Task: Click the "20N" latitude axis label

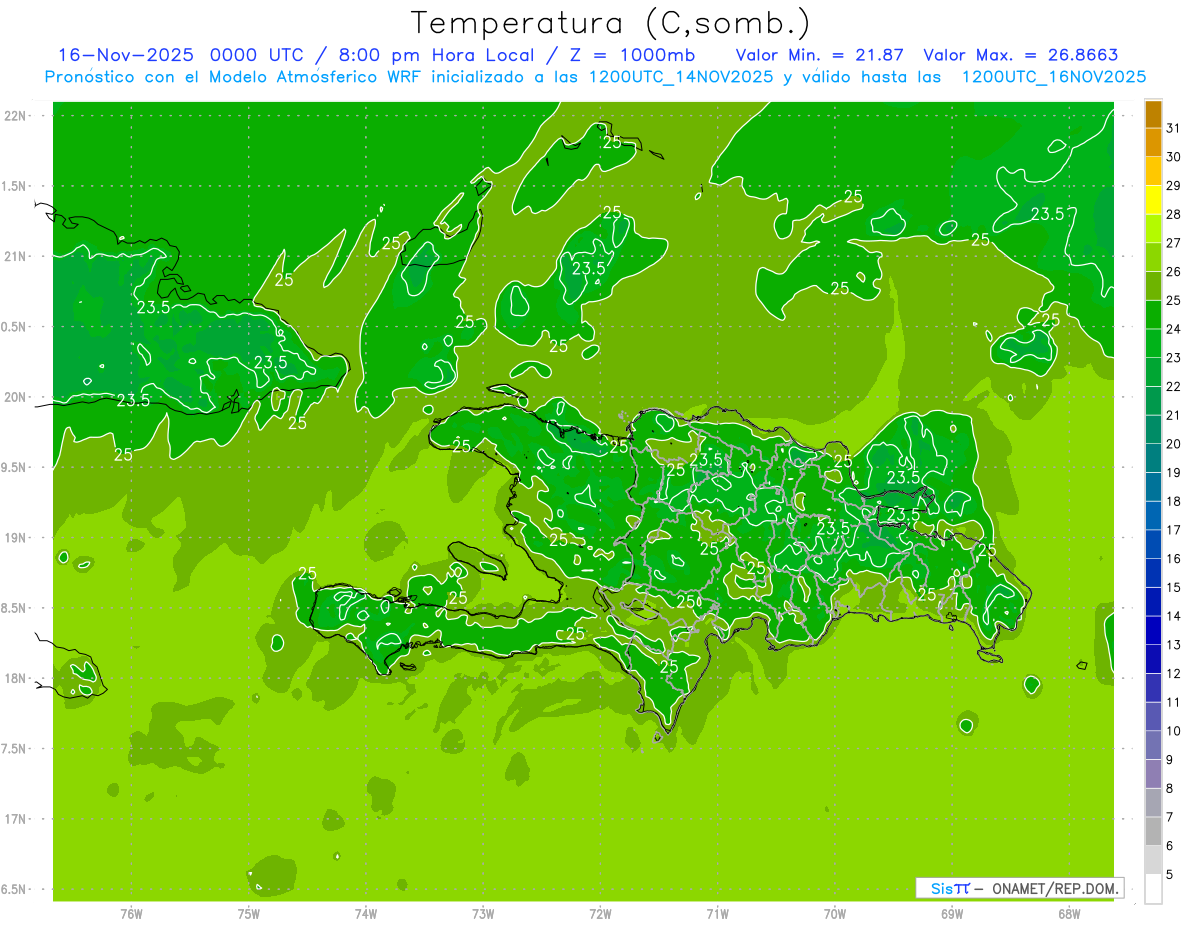Action: (16, 397)
